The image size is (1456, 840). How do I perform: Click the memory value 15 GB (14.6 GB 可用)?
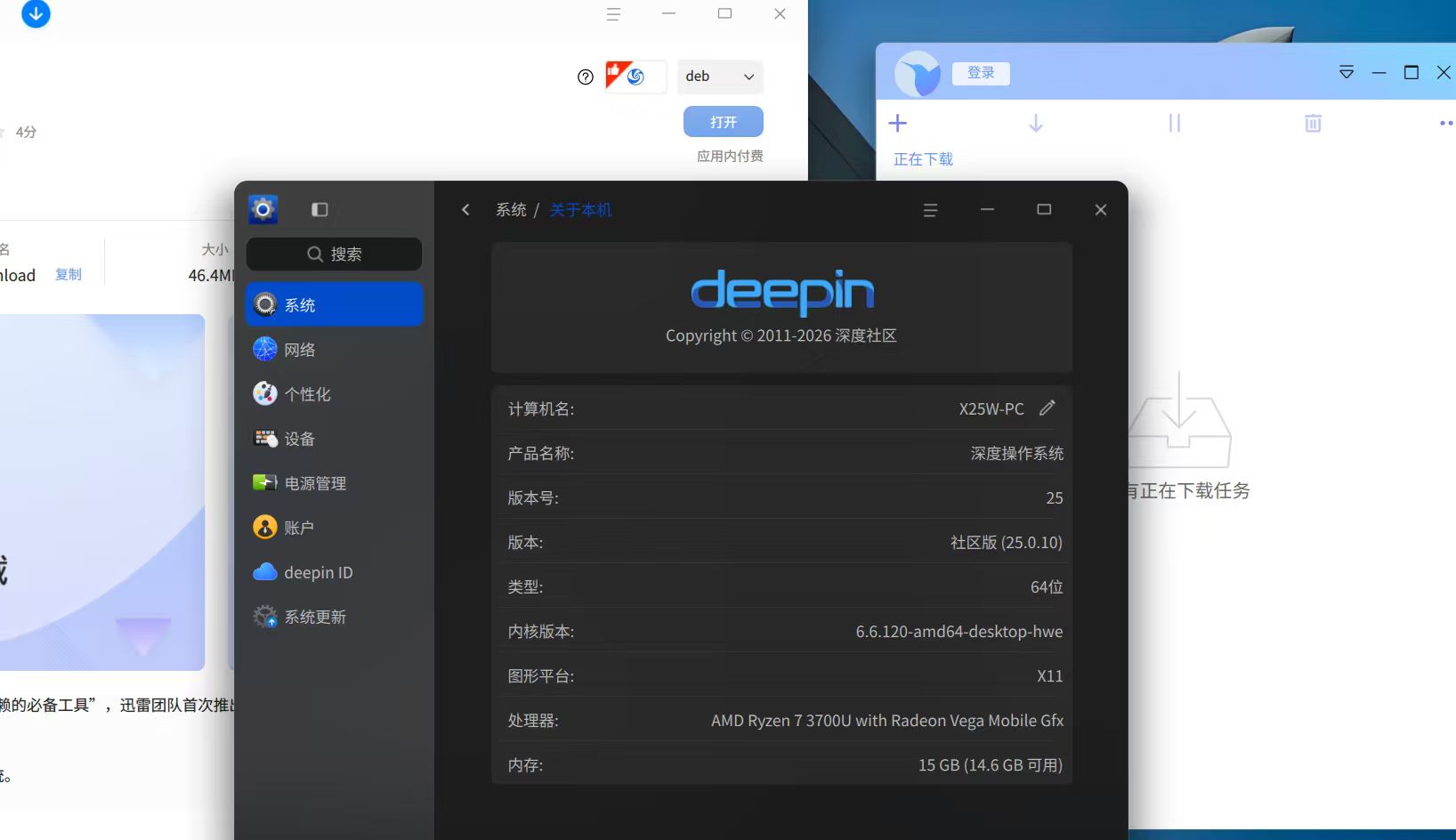click(x=991, y=764)
